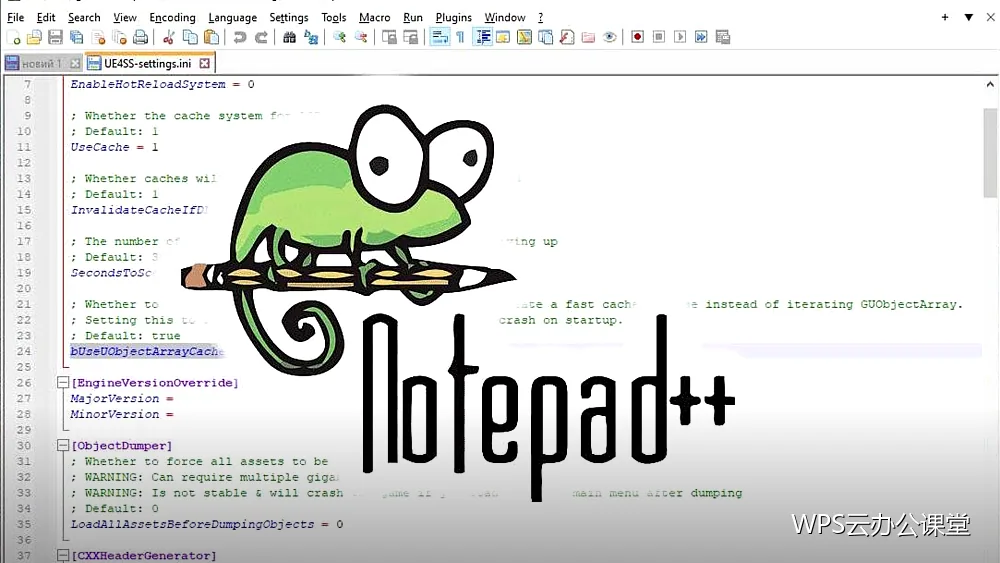
Task: Switch to the новий 1 tab
Action: (x=41, y=64)
